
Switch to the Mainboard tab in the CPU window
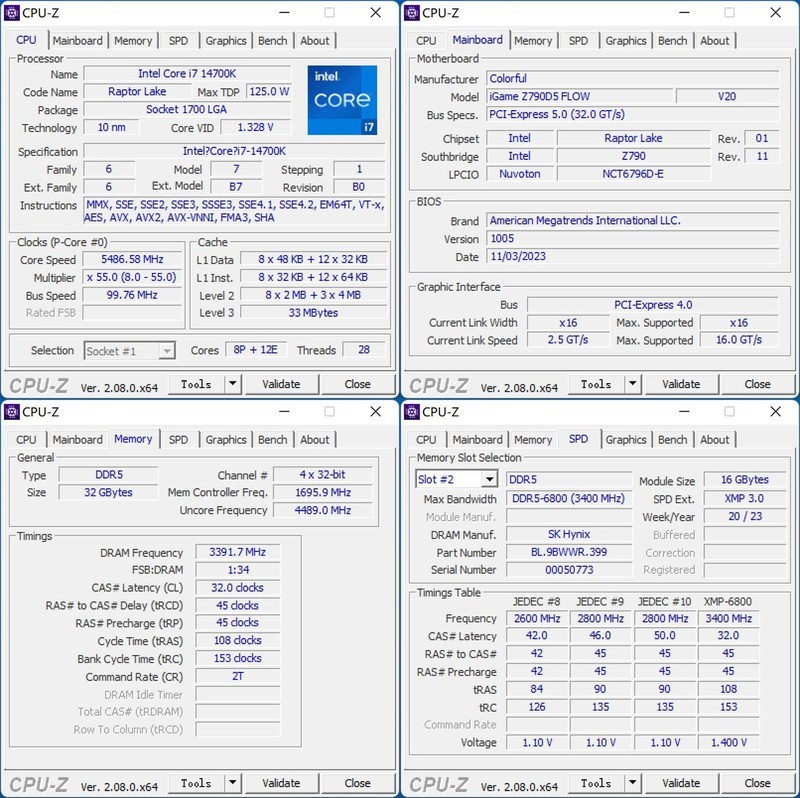click(x=78, y=40)
